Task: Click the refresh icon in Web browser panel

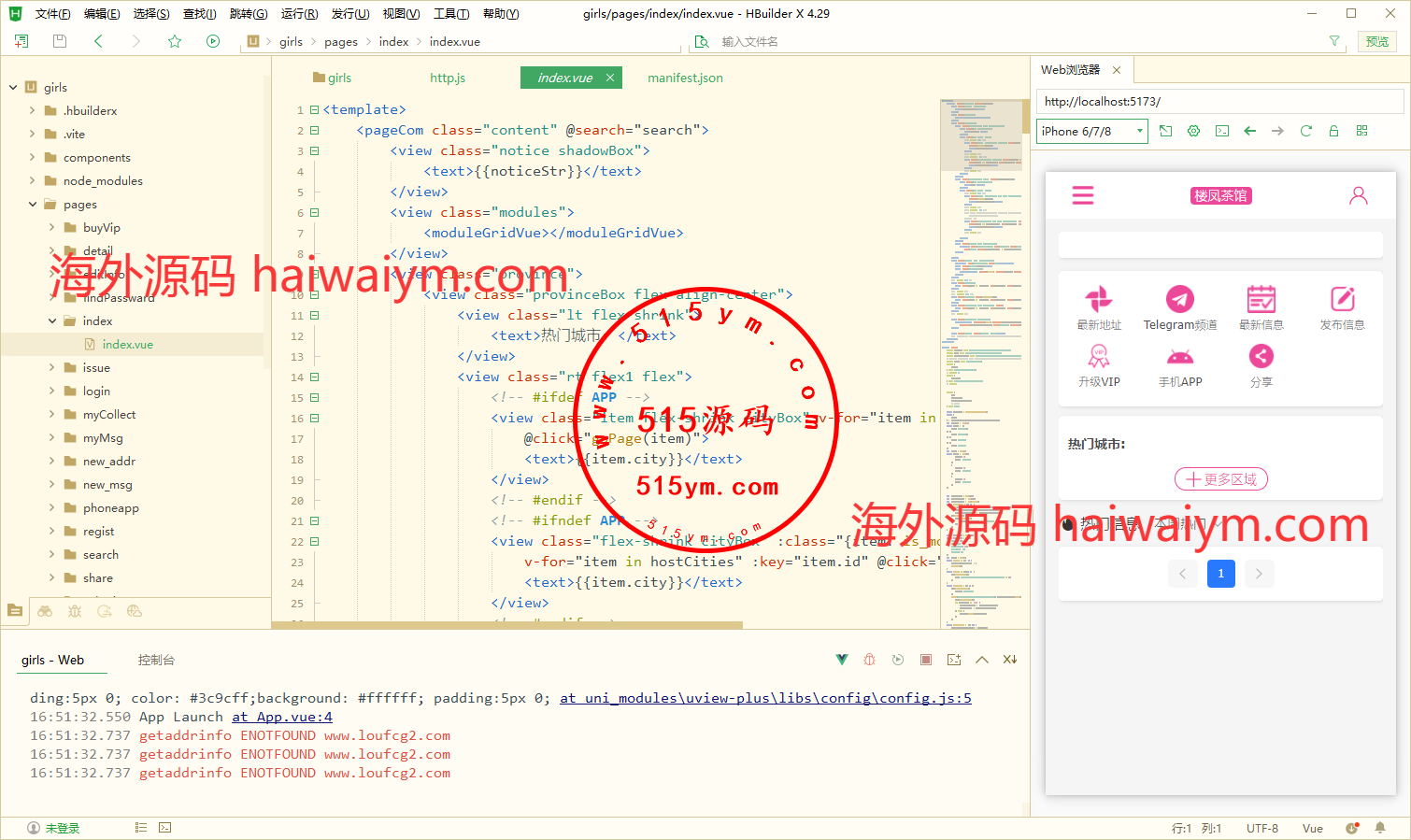Action: click(1305, 131)
